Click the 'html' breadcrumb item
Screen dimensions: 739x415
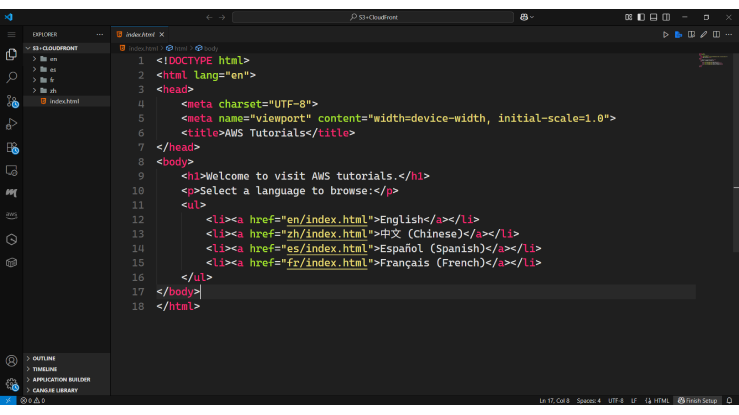pos(180,48)
